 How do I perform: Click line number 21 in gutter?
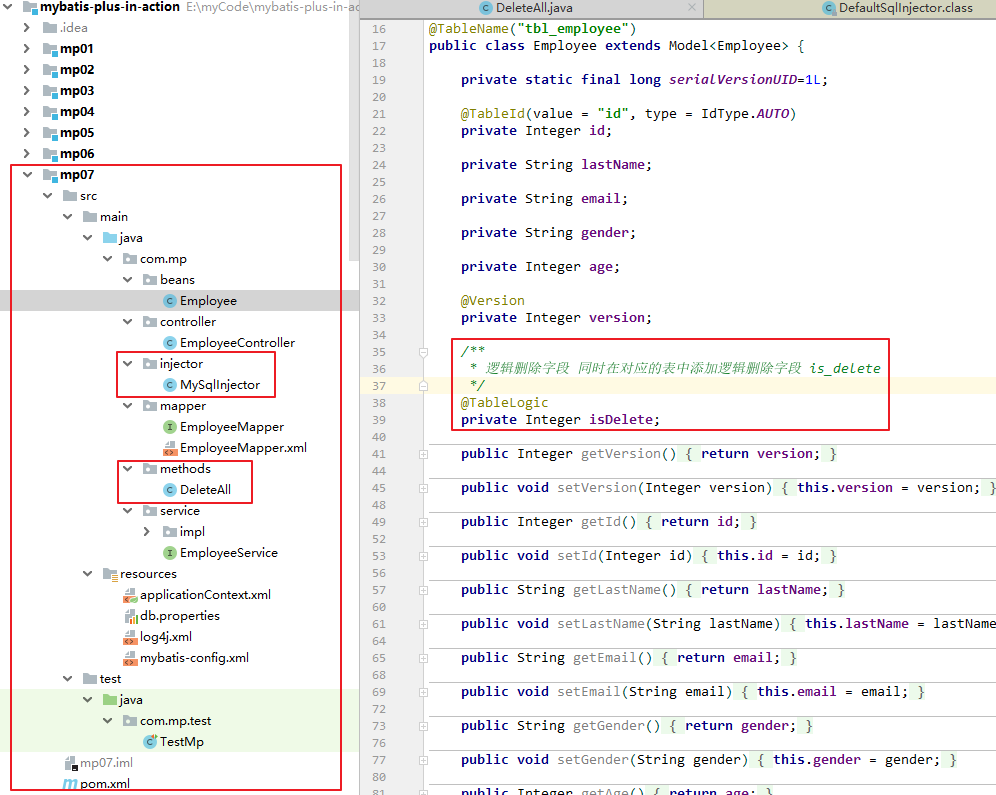tap(379, 114)
